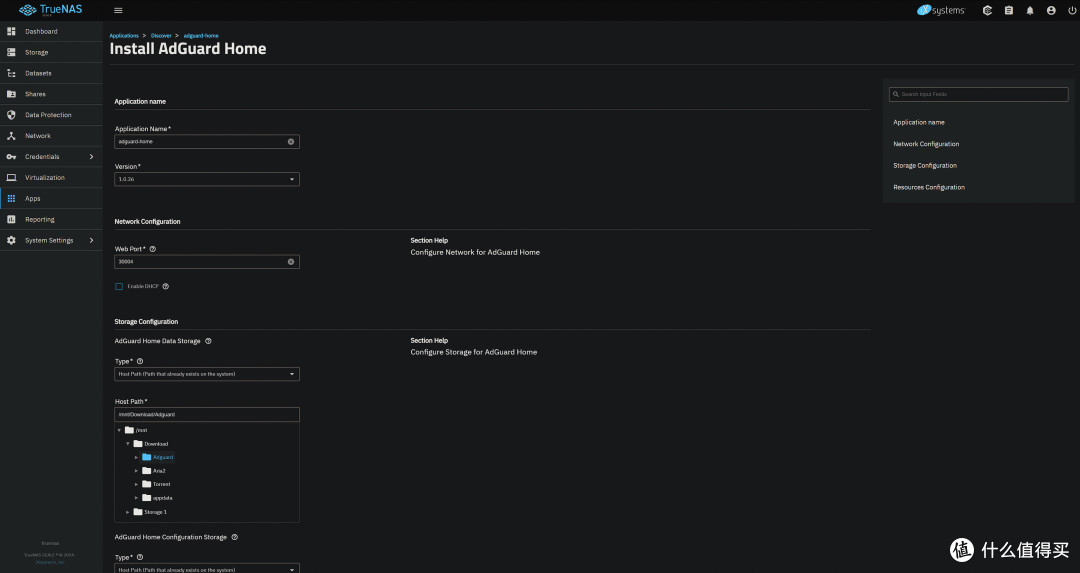This screenshot has height=573, width=1080.
Task: Open Shares in sidebar
Action: [x=52, y=94]
